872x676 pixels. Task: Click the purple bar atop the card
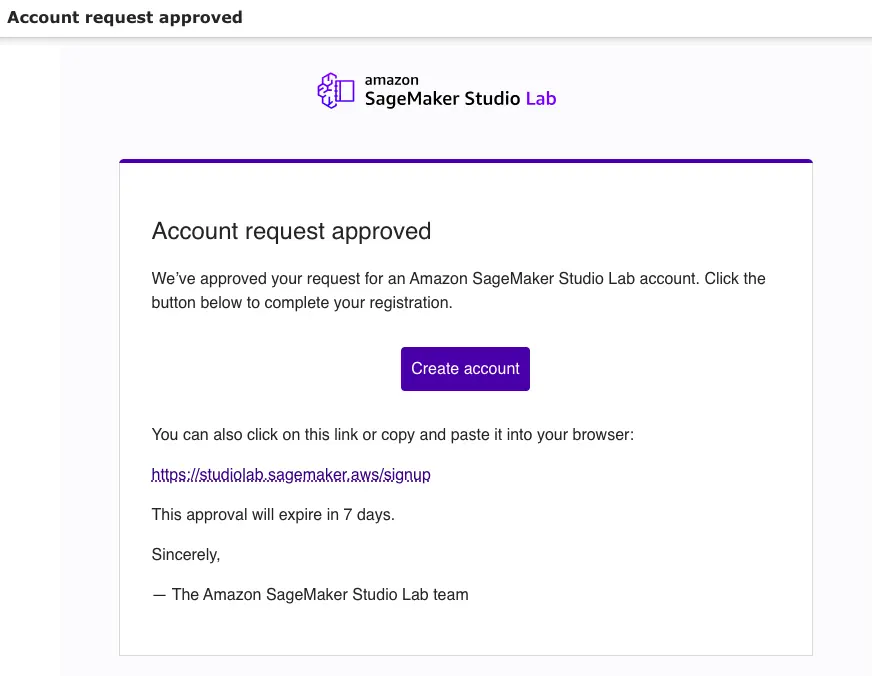tap(465, 161)
